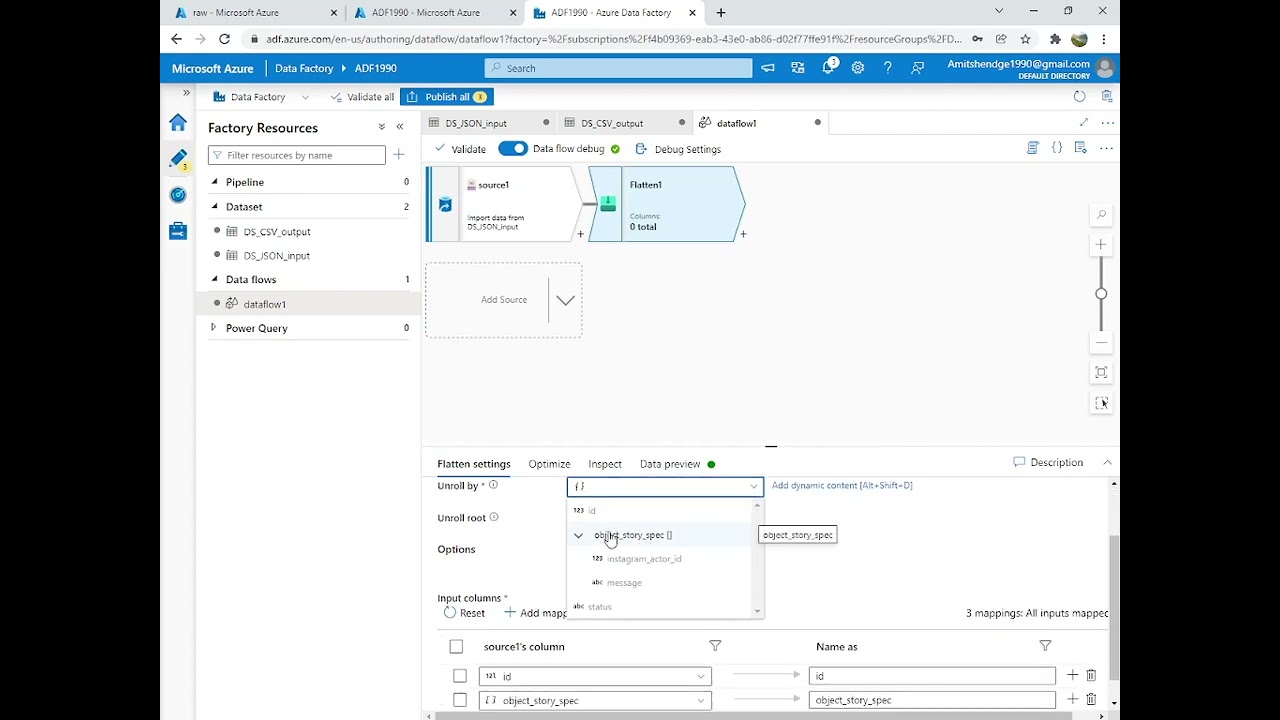
Task: Check the id mapping row checkbox
Action: pos(460,676)
